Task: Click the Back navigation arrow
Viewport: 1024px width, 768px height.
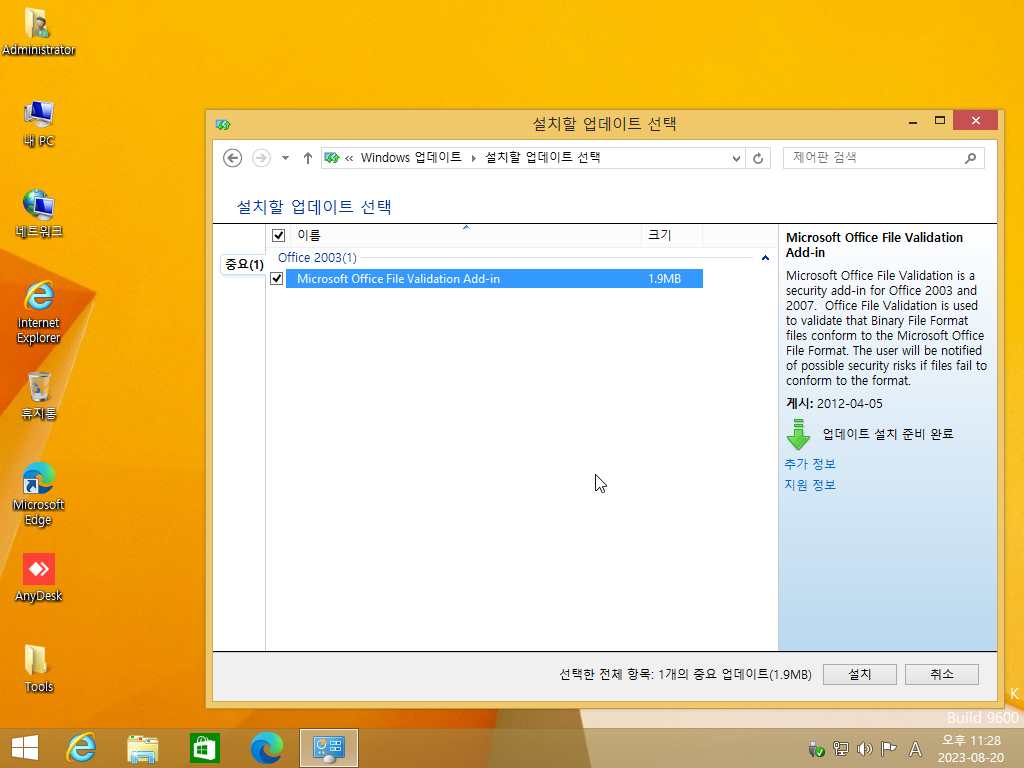Action: (x=232, y=158)
